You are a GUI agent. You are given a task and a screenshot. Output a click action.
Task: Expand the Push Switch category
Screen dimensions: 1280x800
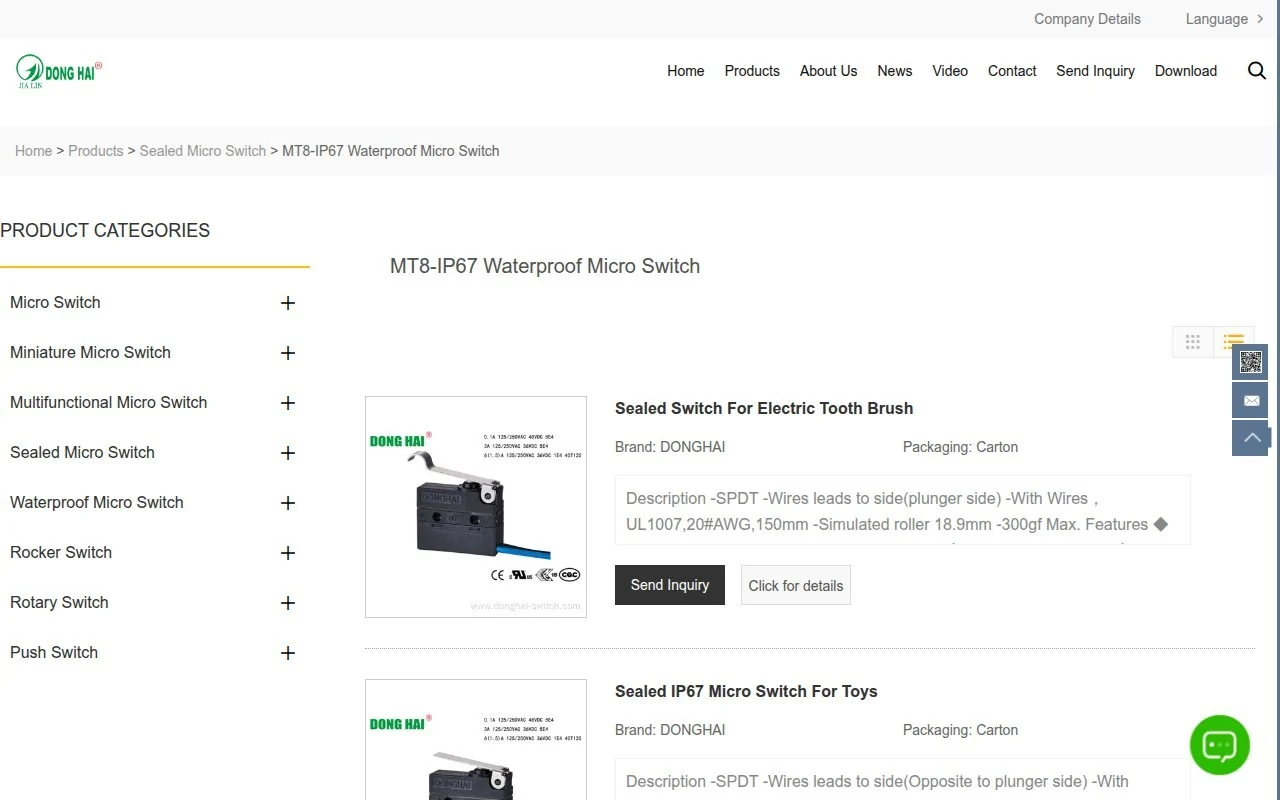tap(288, 653)
